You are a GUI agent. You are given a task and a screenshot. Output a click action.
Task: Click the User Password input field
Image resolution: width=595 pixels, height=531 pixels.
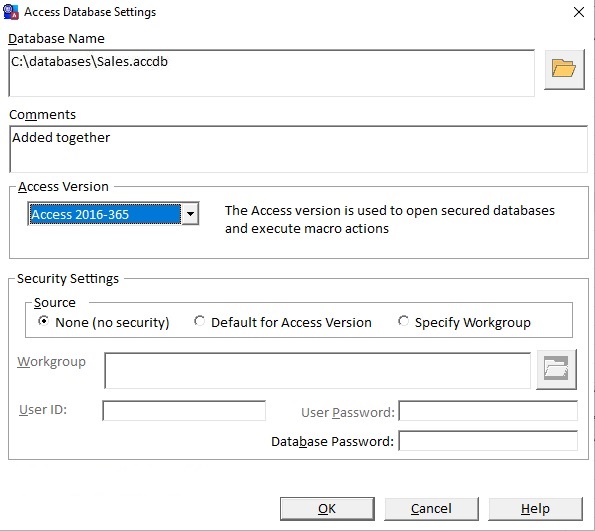coord(488,410)
